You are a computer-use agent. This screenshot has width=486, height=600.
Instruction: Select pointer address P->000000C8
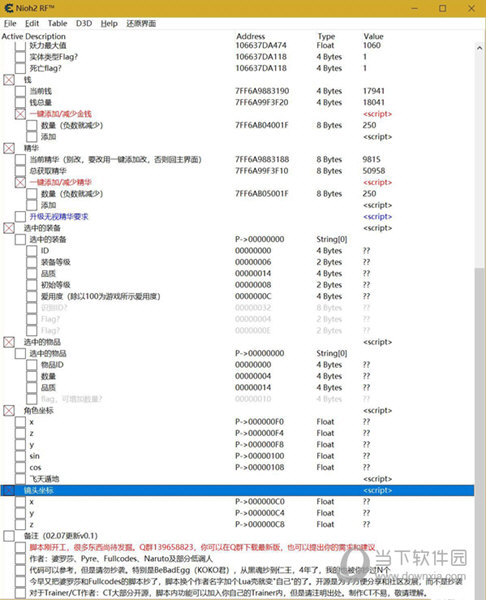click(x=259, y=524)
